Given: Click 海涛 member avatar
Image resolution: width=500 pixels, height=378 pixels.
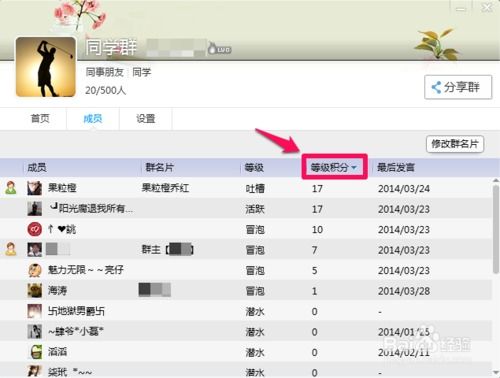Looking at the screenshot, I should pyautogui.click(x=35, y=290).
